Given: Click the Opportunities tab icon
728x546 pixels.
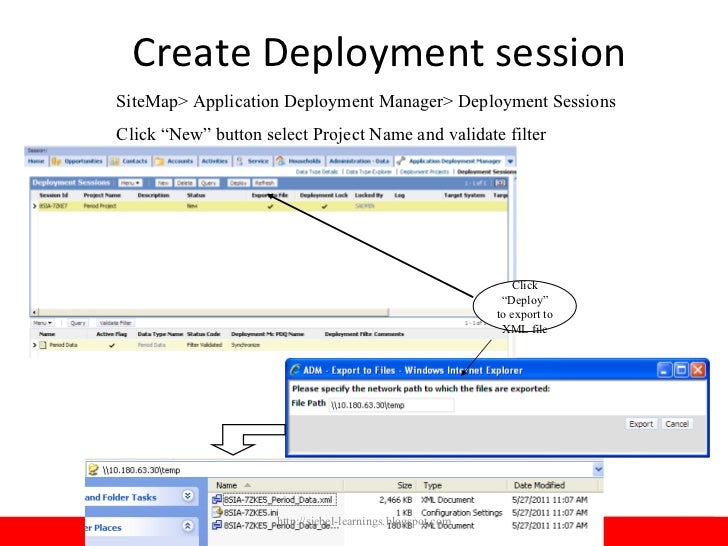Looking at the screenshot, I should (x=57, y=161).
